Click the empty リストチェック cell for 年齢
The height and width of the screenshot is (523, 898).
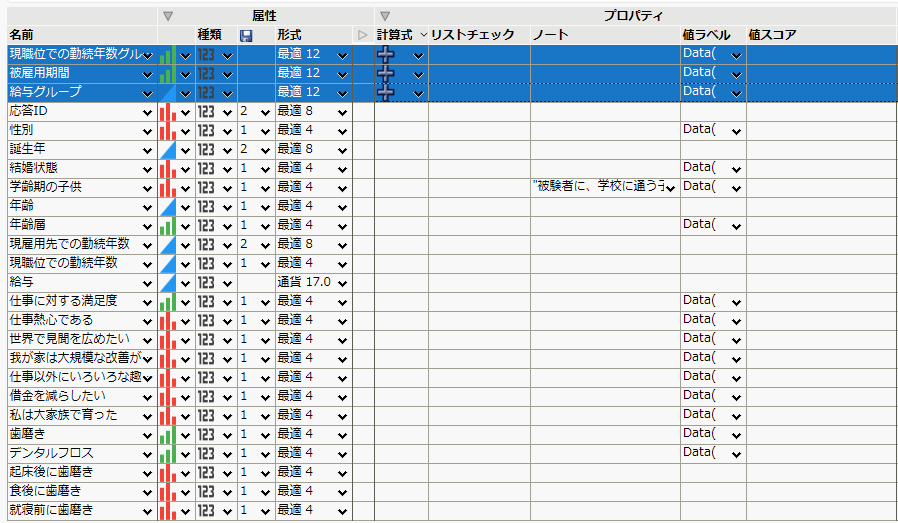tap(479, 206)
